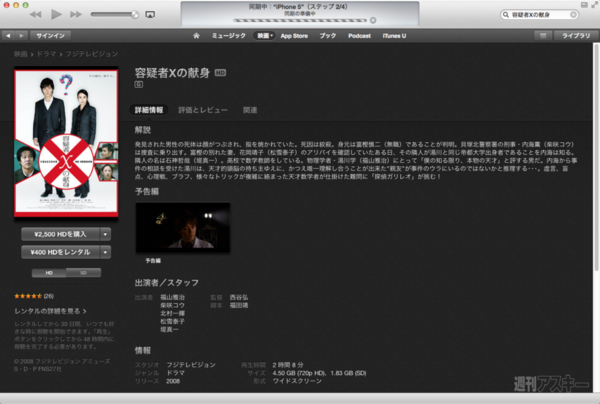600x404 pixels.
Task: Click the rewind playback button
Action: tap(36, 15)
